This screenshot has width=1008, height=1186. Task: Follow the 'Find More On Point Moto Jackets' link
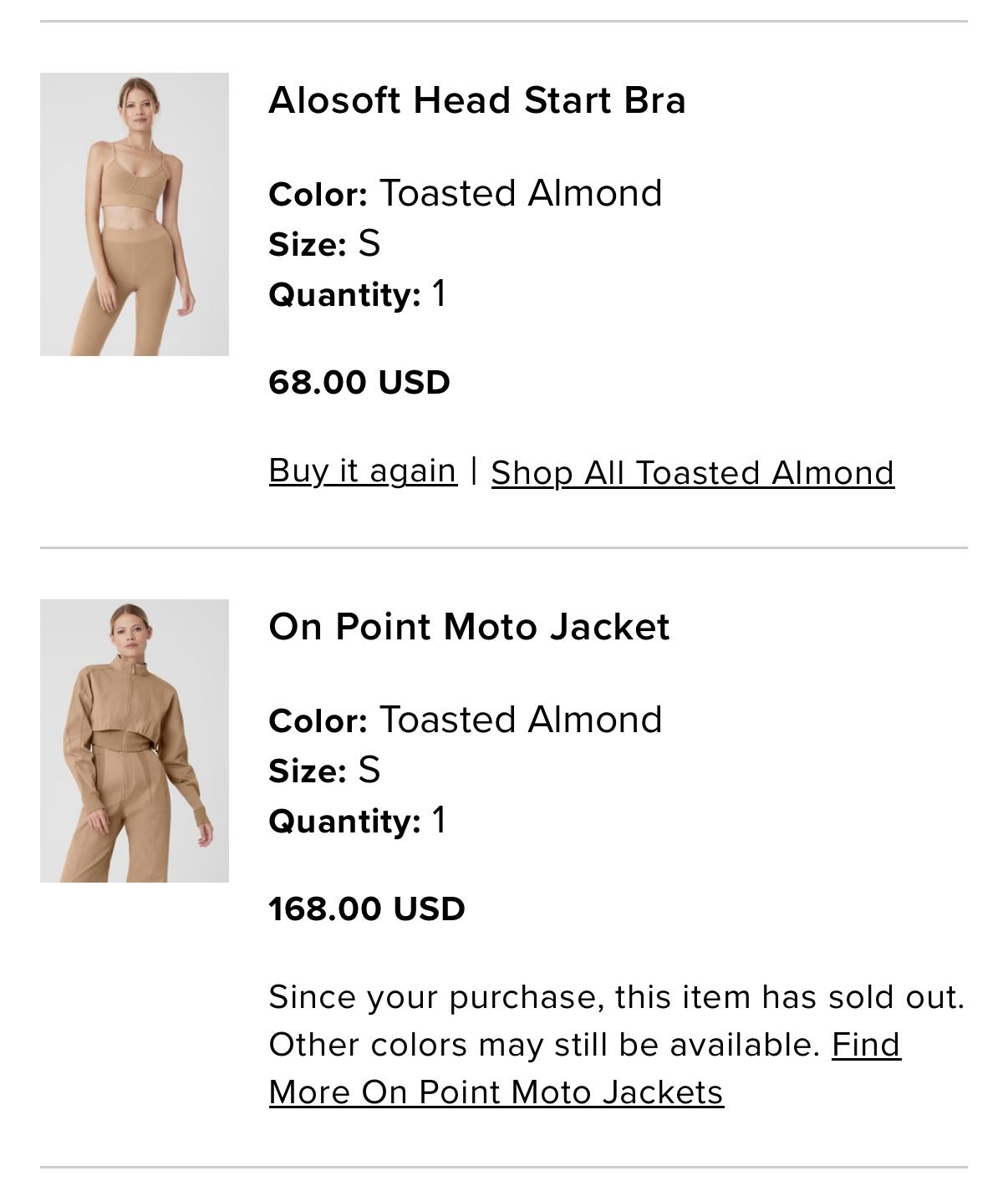click(495, 1091)
